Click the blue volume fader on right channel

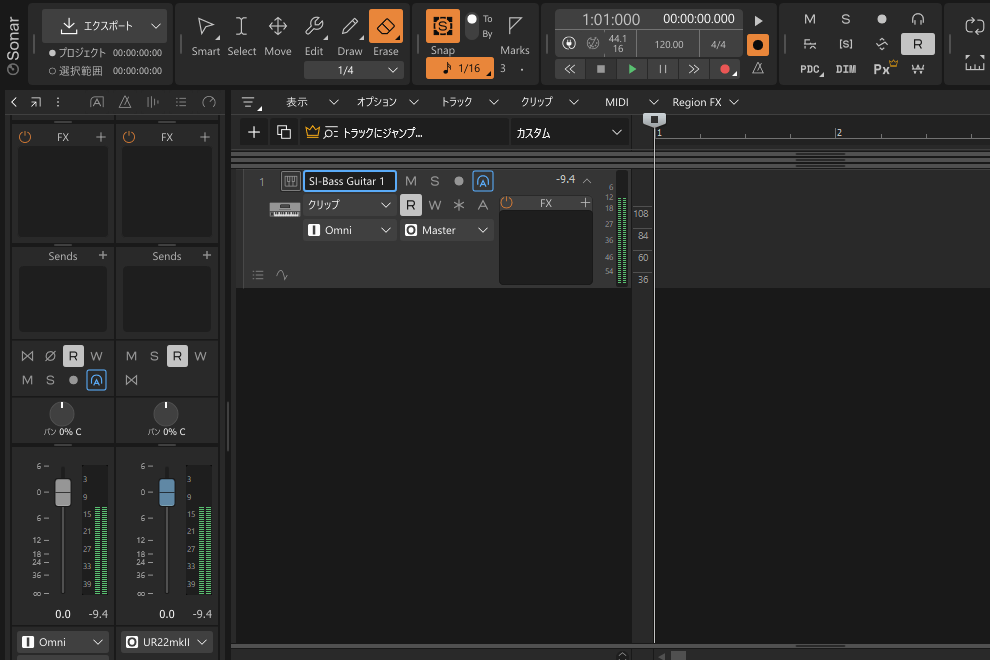[167, 492]
